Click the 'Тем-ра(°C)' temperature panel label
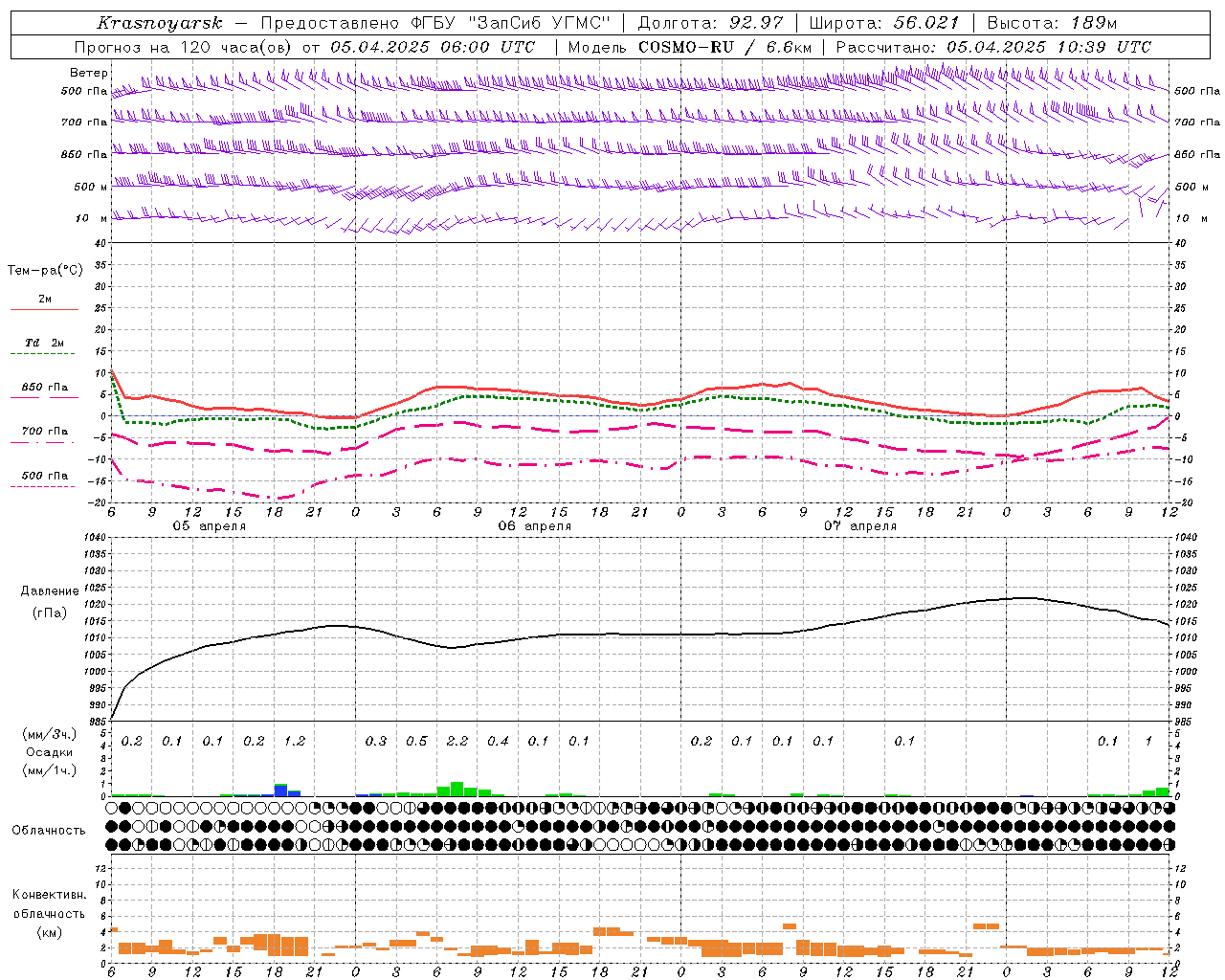 click(45, 271)
